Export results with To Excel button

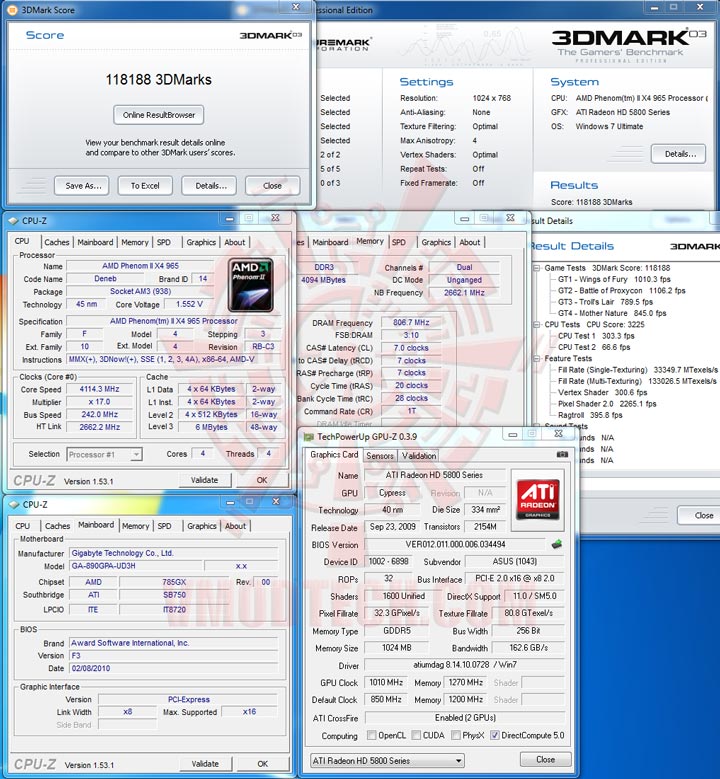[145, 185]
